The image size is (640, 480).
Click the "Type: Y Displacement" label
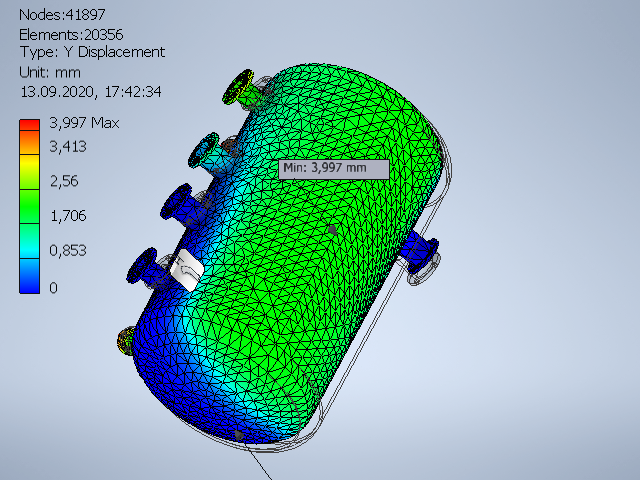[92, 52]
